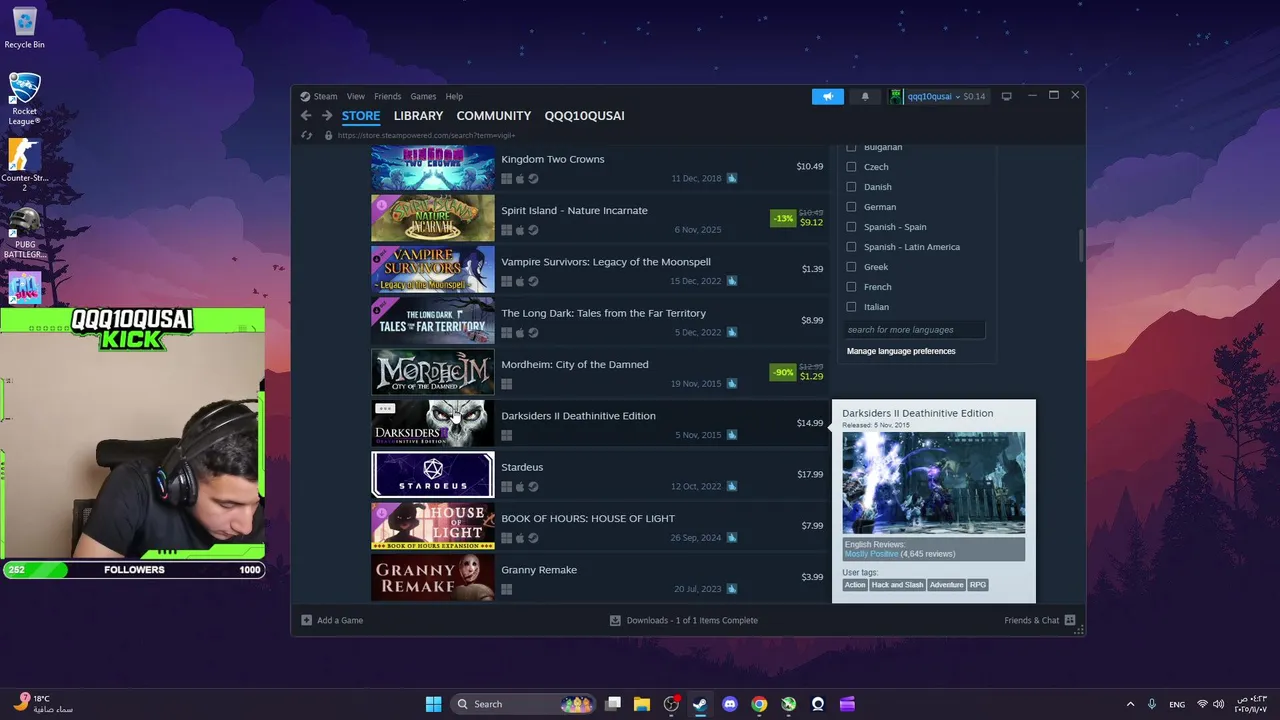Click the Downloads status icon
Viewport: 1280px width, 720px height.
pyautogui.click(x=615, y=620)
